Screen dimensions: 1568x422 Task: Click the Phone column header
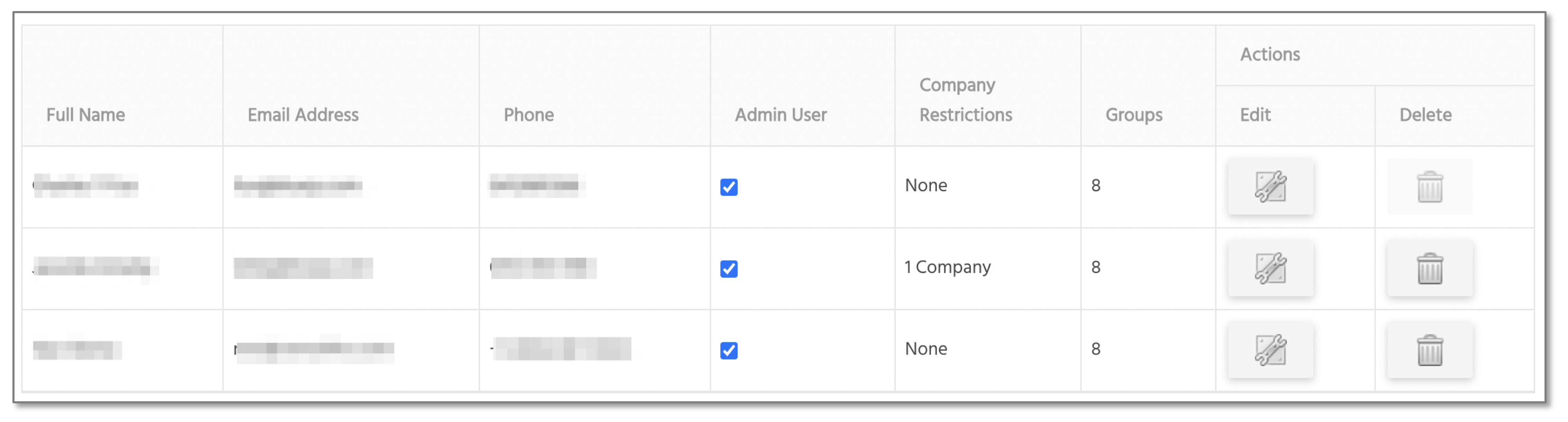coord(528,114)
